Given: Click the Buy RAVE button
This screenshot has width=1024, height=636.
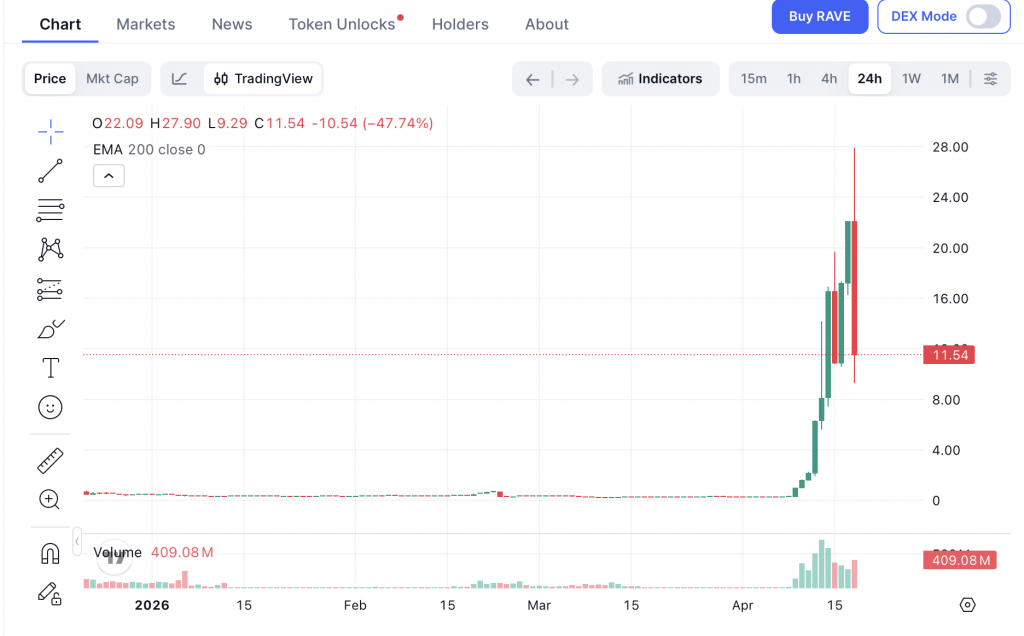Looking at the screenshot, I should pos(819,17).
